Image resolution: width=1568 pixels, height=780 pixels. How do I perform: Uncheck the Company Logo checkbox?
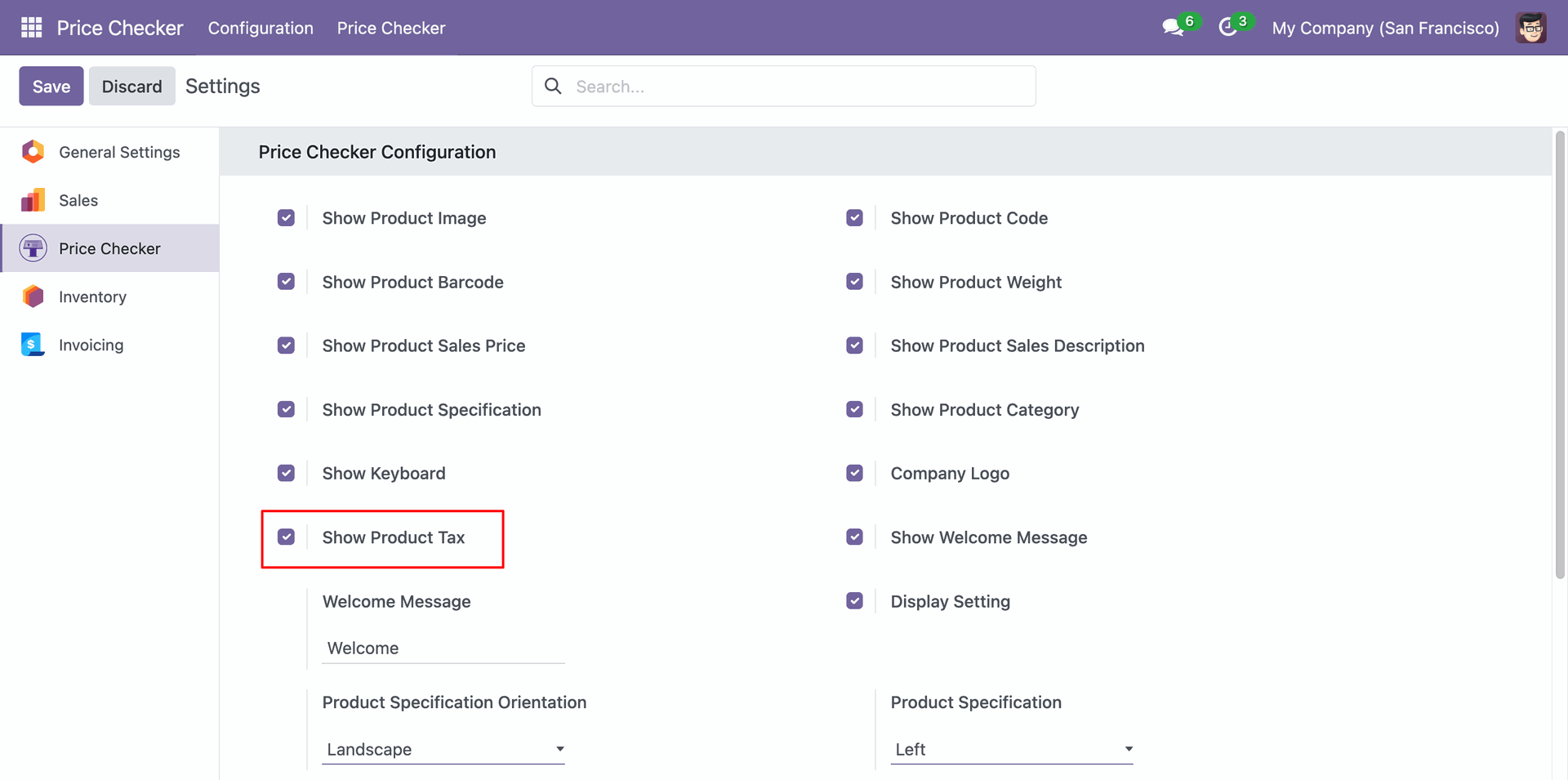click(x=854, y=474)
